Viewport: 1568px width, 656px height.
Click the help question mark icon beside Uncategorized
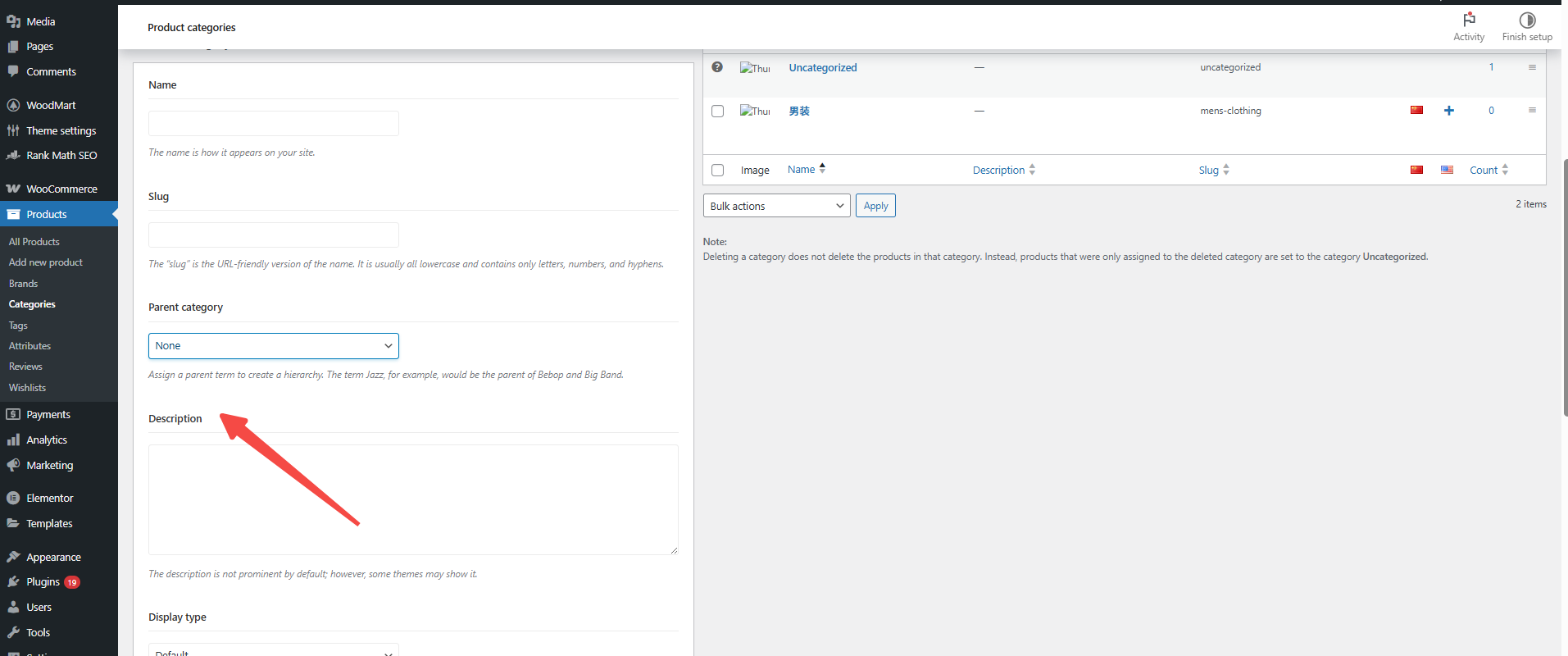point(717,67)
